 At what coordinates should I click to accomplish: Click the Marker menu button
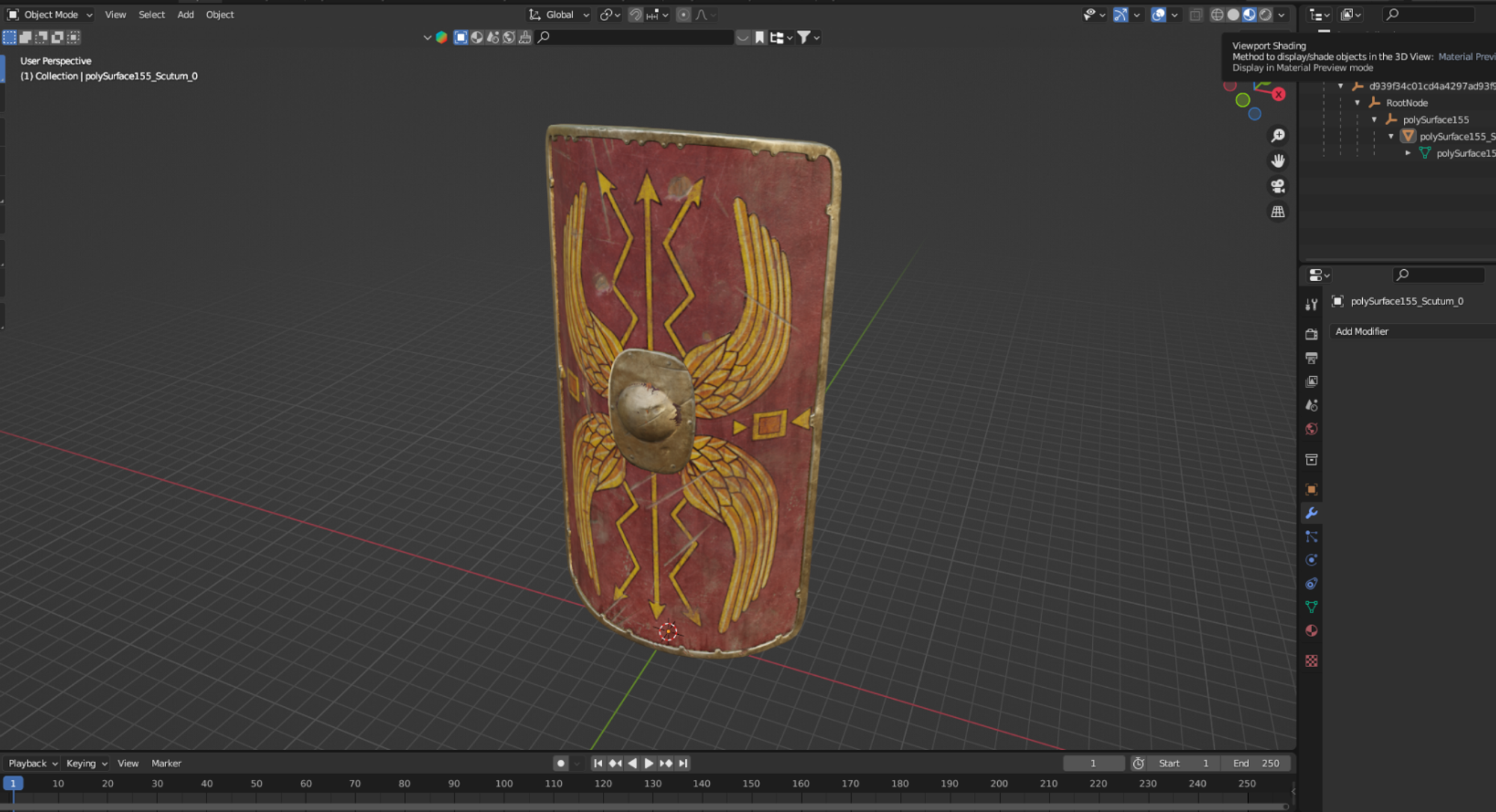coord(166,763)
